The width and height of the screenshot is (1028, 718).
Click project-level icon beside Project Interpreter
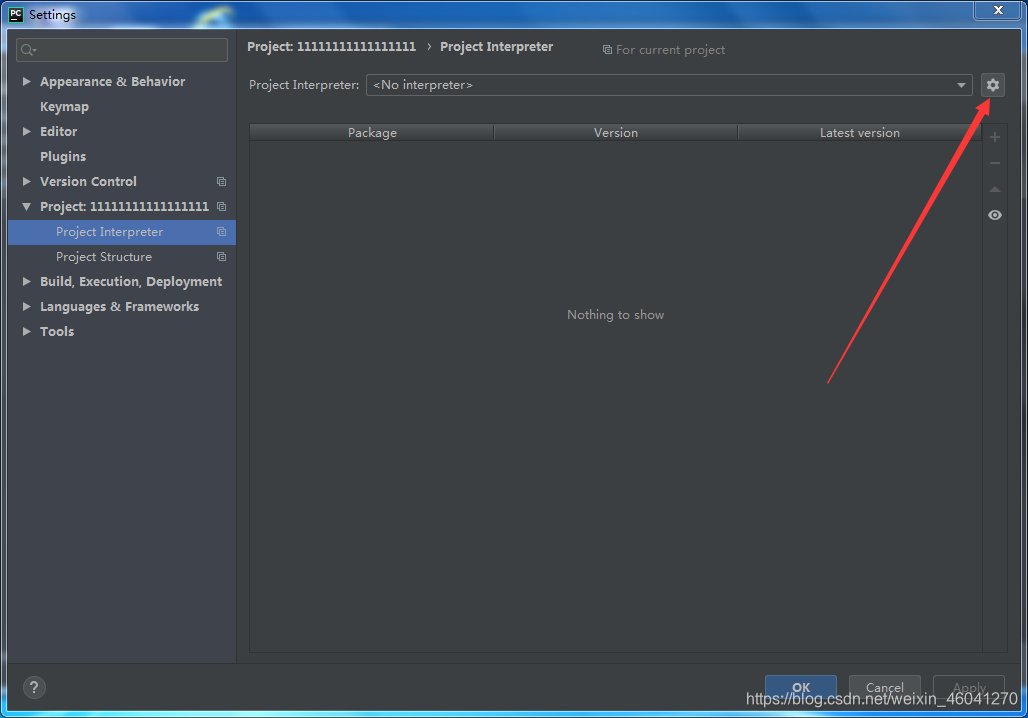[222, 231]
